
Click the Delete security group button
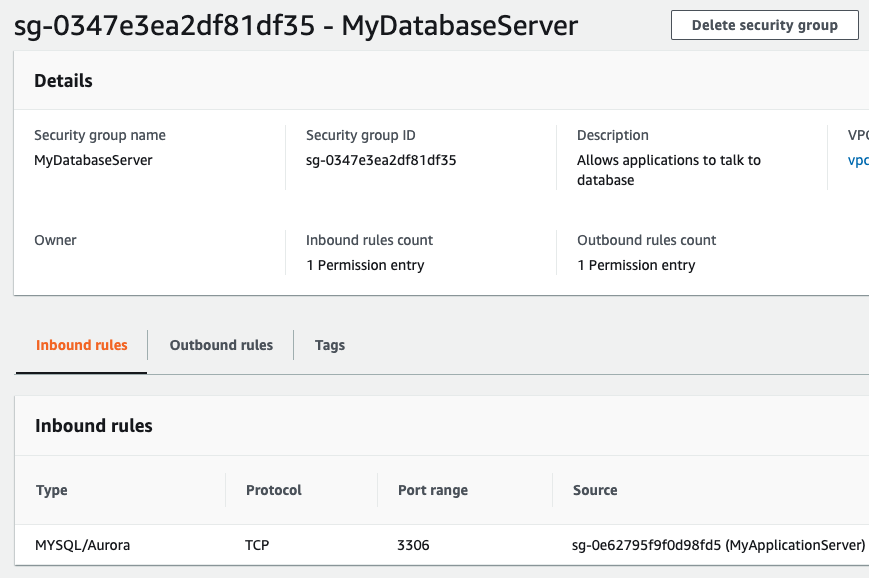tap(764, 25)
